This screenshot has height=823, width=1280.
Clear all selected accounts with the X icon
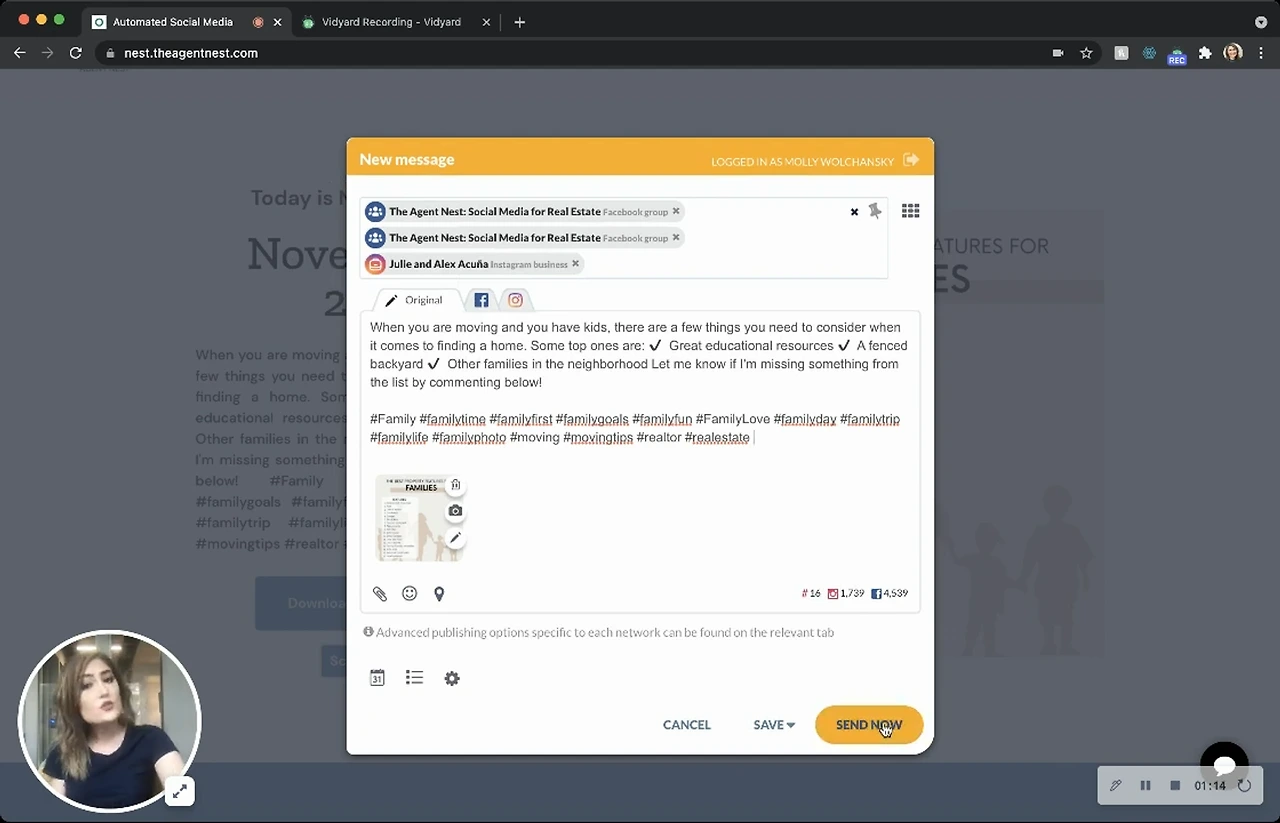[854, 212]
